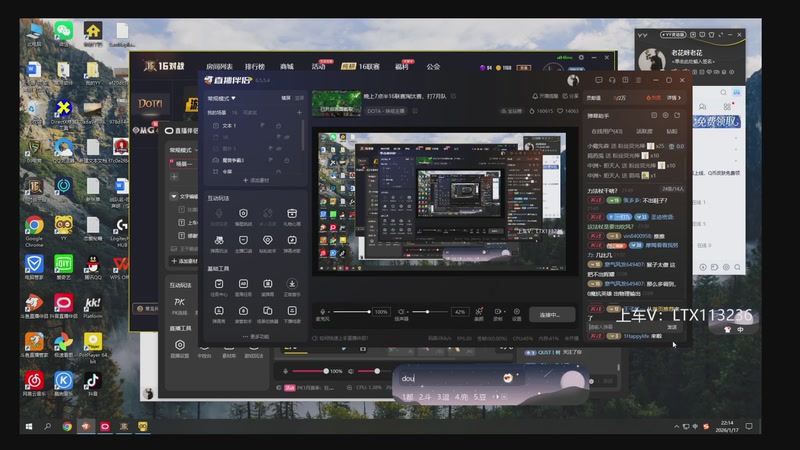Click the microphone icon in the audio bar
The image size is (800, 450).
point(322,312)
